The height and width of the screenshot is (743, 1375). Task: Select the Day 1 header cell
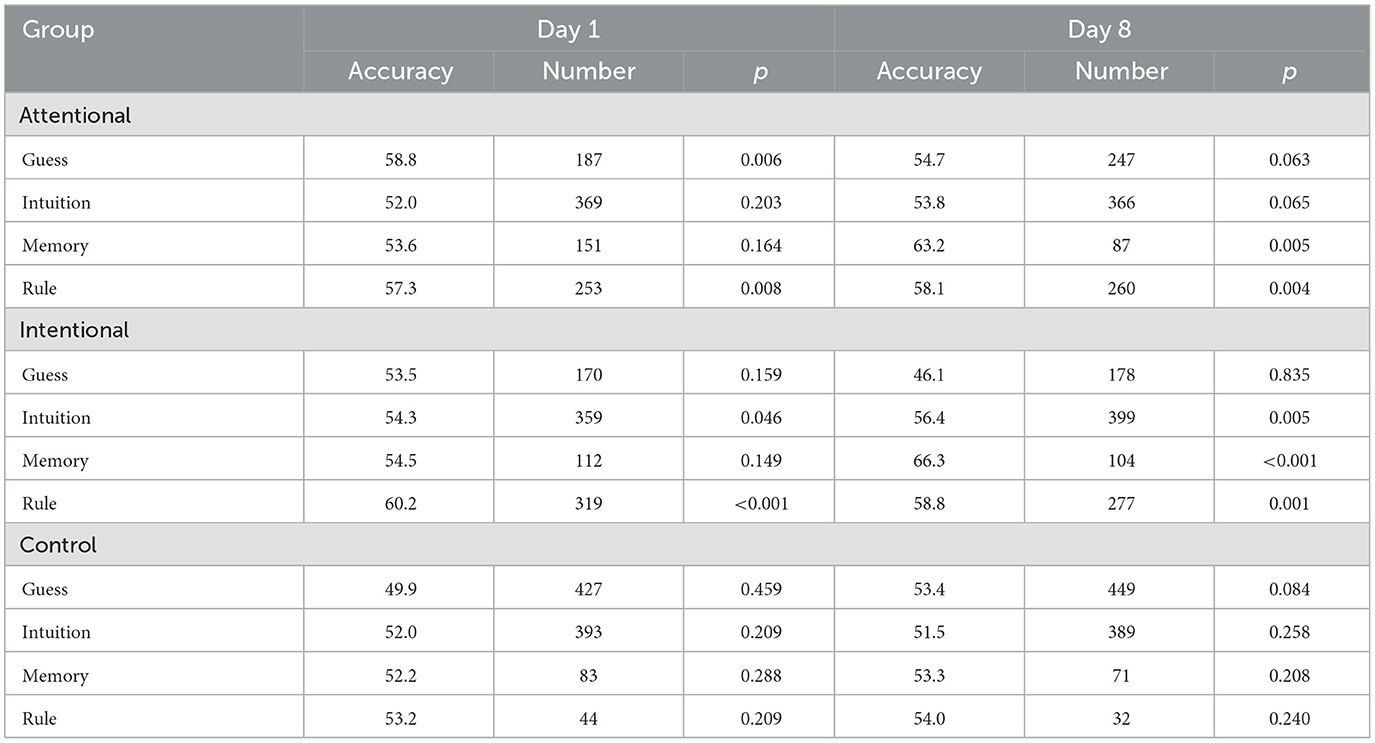[569, 29]
